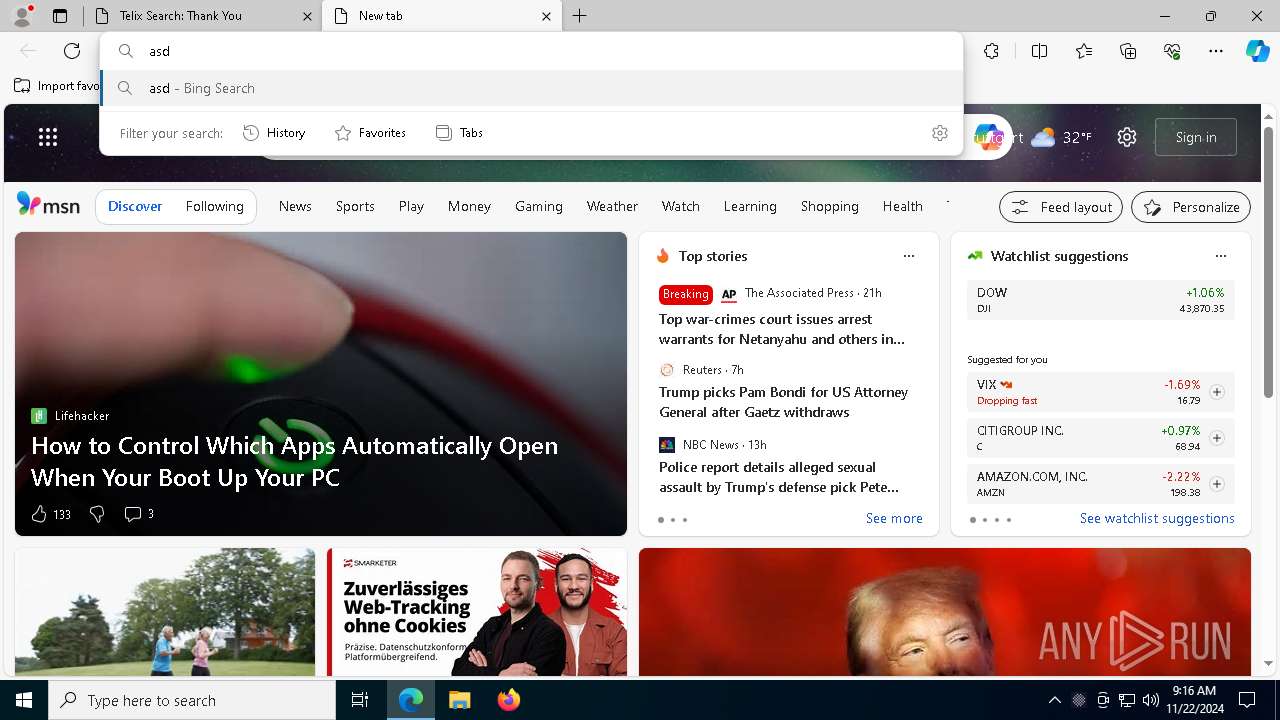
Task: Select the Following feed tab
Action: [x=215, y=206]
